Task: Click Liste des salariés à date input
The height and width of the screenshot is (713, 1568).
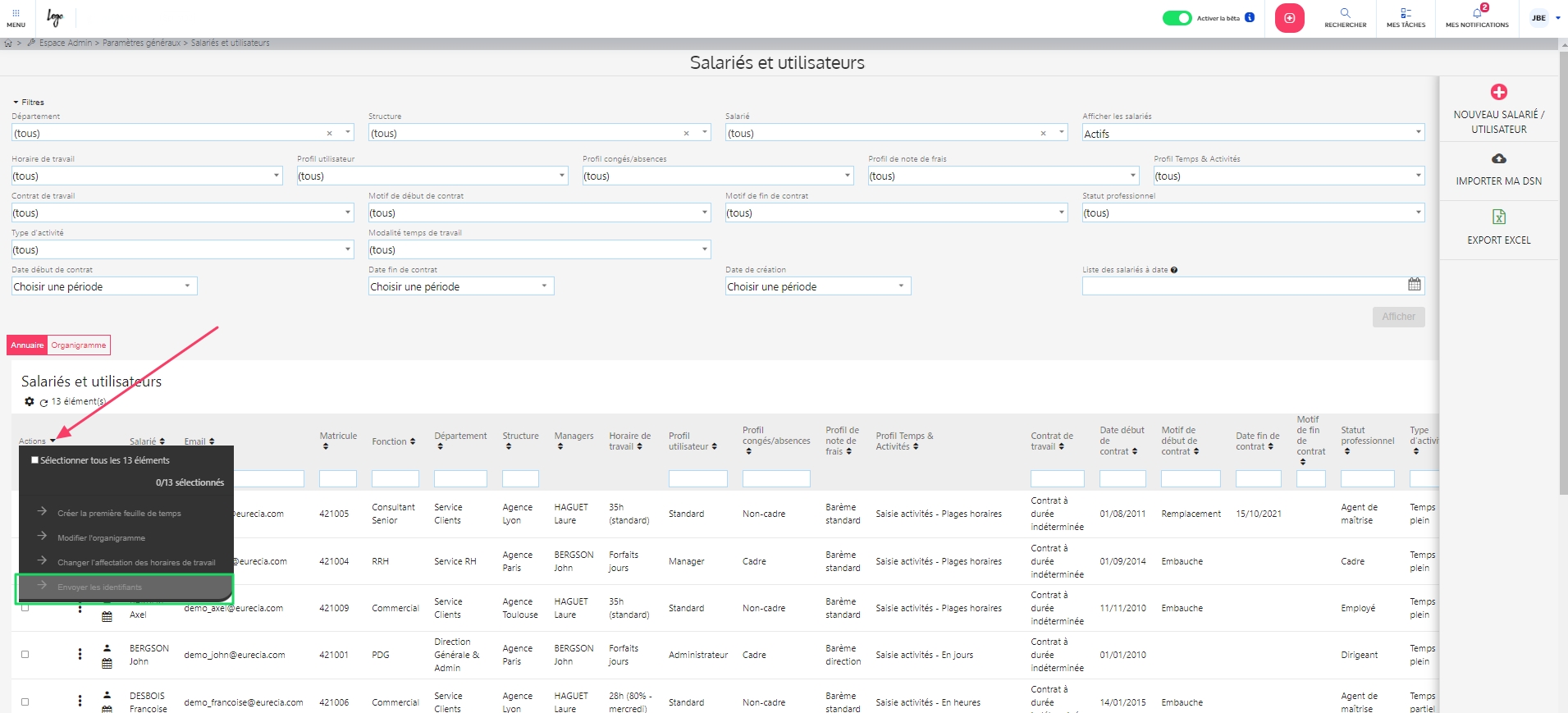Action: tap(1243, 286)
